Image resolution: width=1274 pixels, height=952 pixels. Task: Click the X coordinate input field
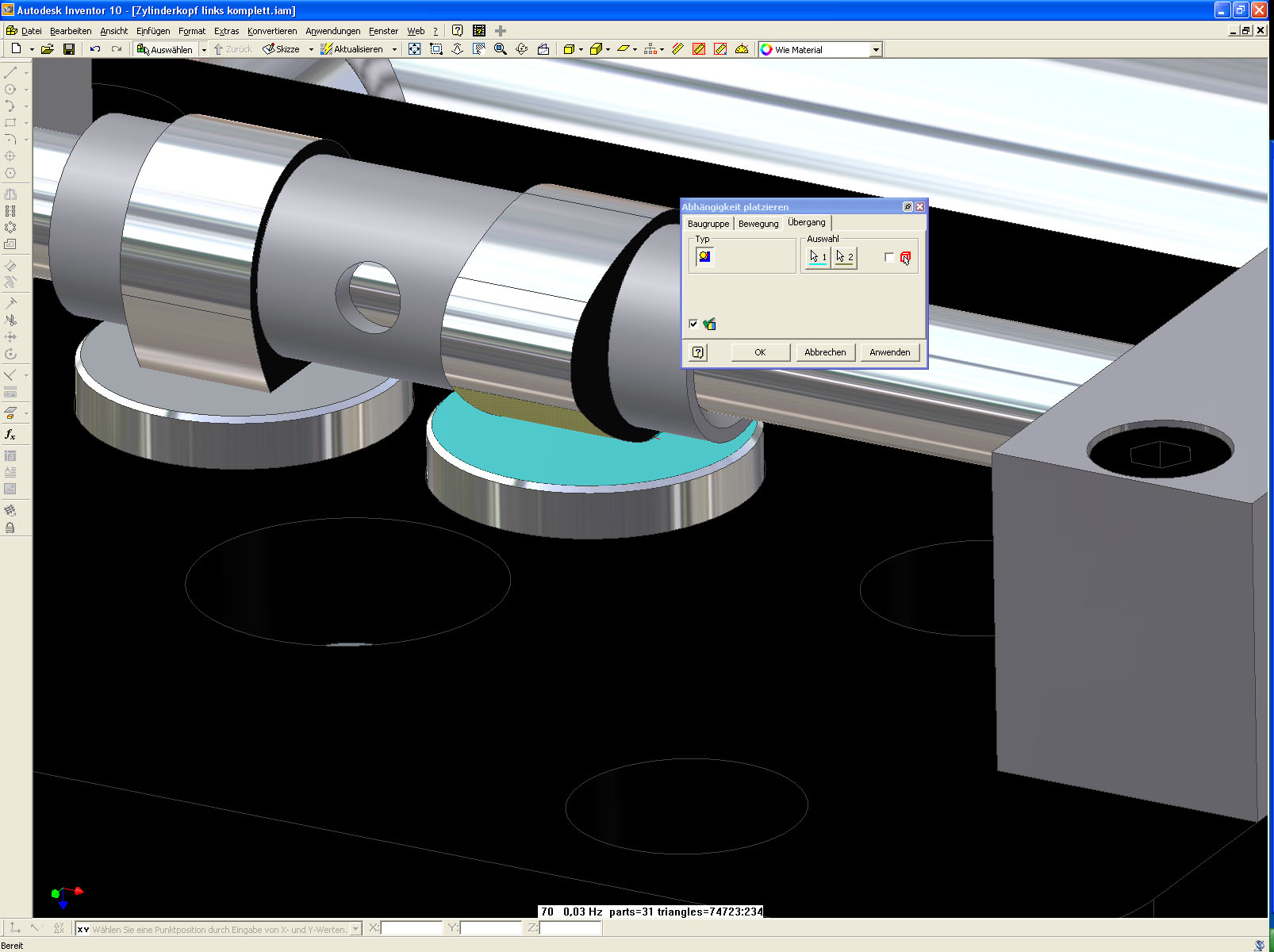pyautogui.click(x=412, y=928)
